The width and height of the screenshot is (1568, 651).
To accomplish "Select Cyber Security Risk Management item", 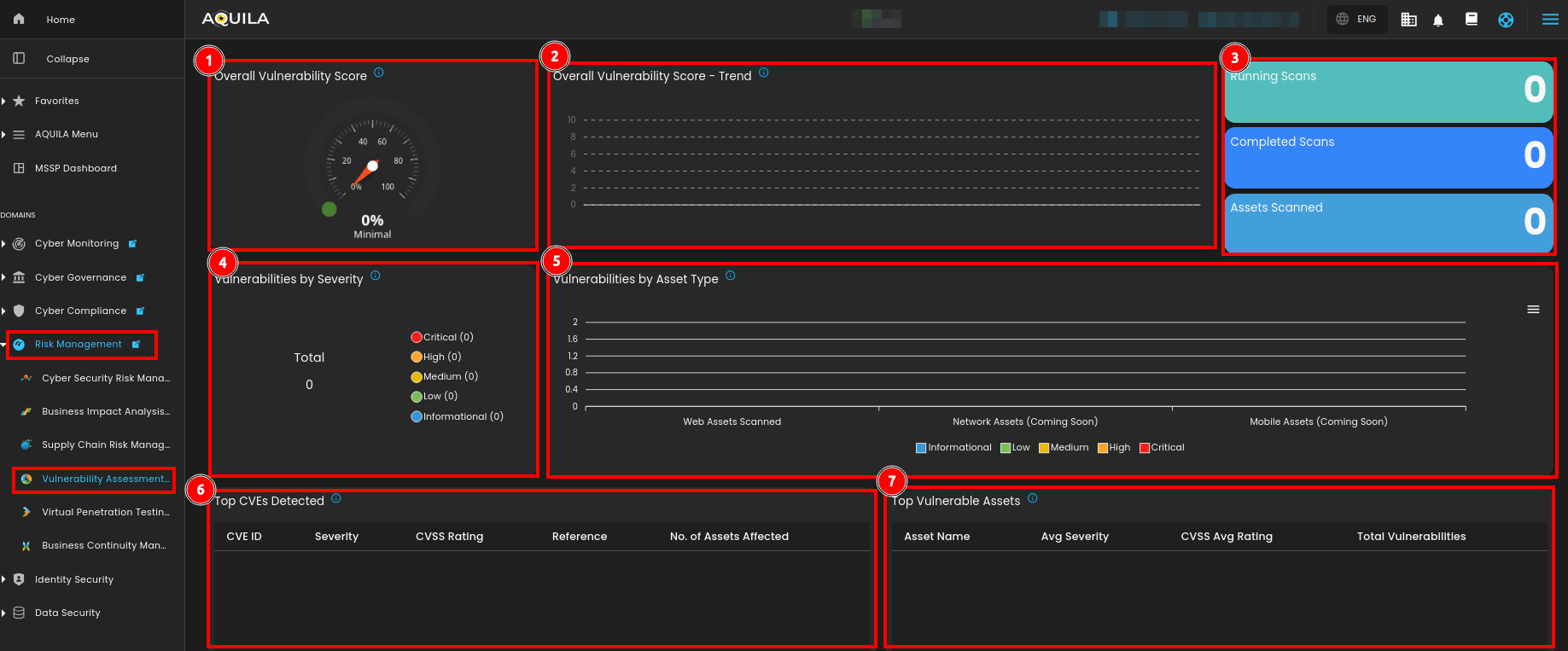I will click(x=105, y=378).
